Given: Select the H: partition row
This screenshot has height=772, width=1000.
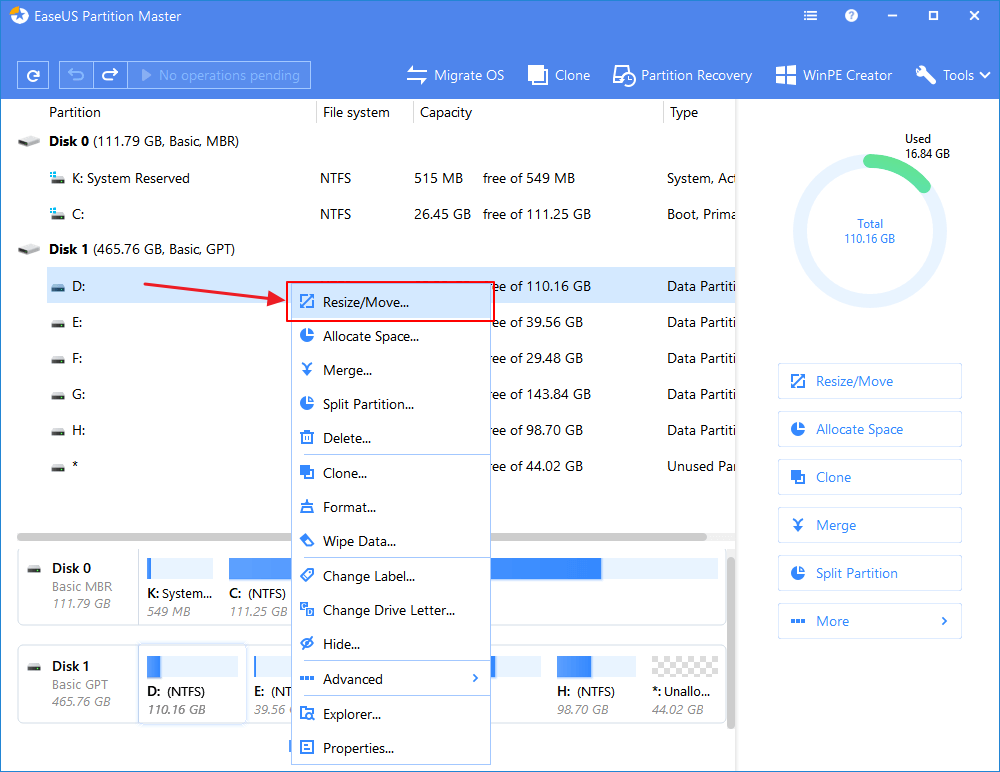Looking at the screenshot, I should click(391, 430).
